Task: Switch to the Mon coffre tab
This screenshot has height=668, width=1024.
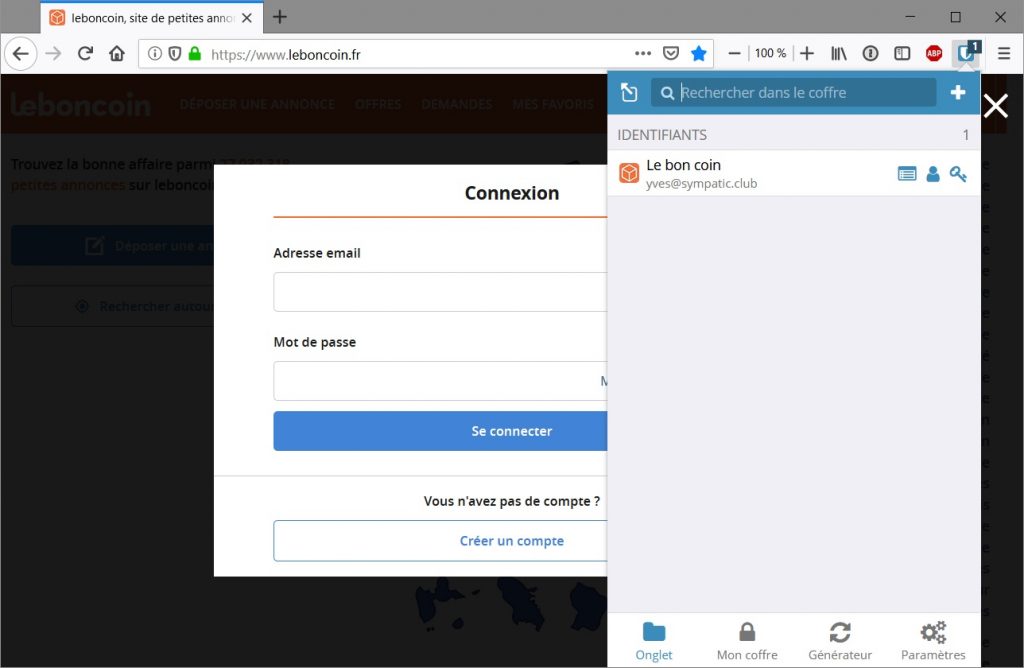Action: tap(747, 641)
